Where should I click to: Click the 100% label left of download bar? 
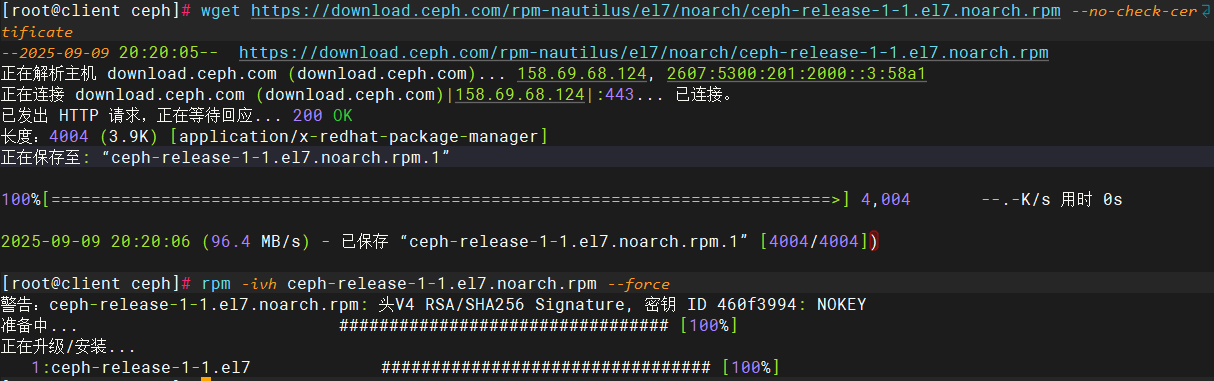click(x=21, y=200)
